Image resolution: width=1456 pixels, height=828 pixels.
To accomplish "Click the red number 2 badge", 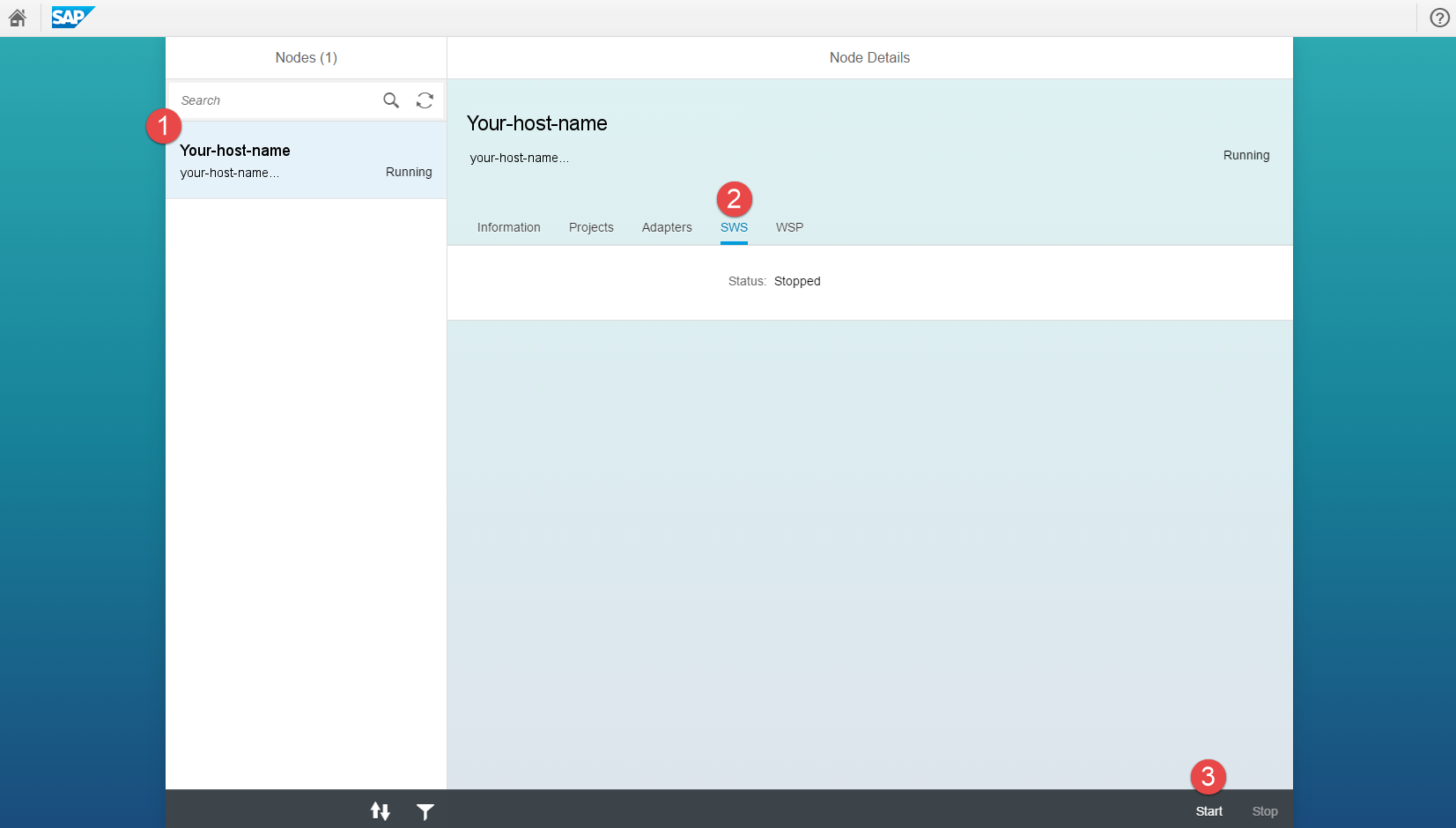I will [734, 199].
